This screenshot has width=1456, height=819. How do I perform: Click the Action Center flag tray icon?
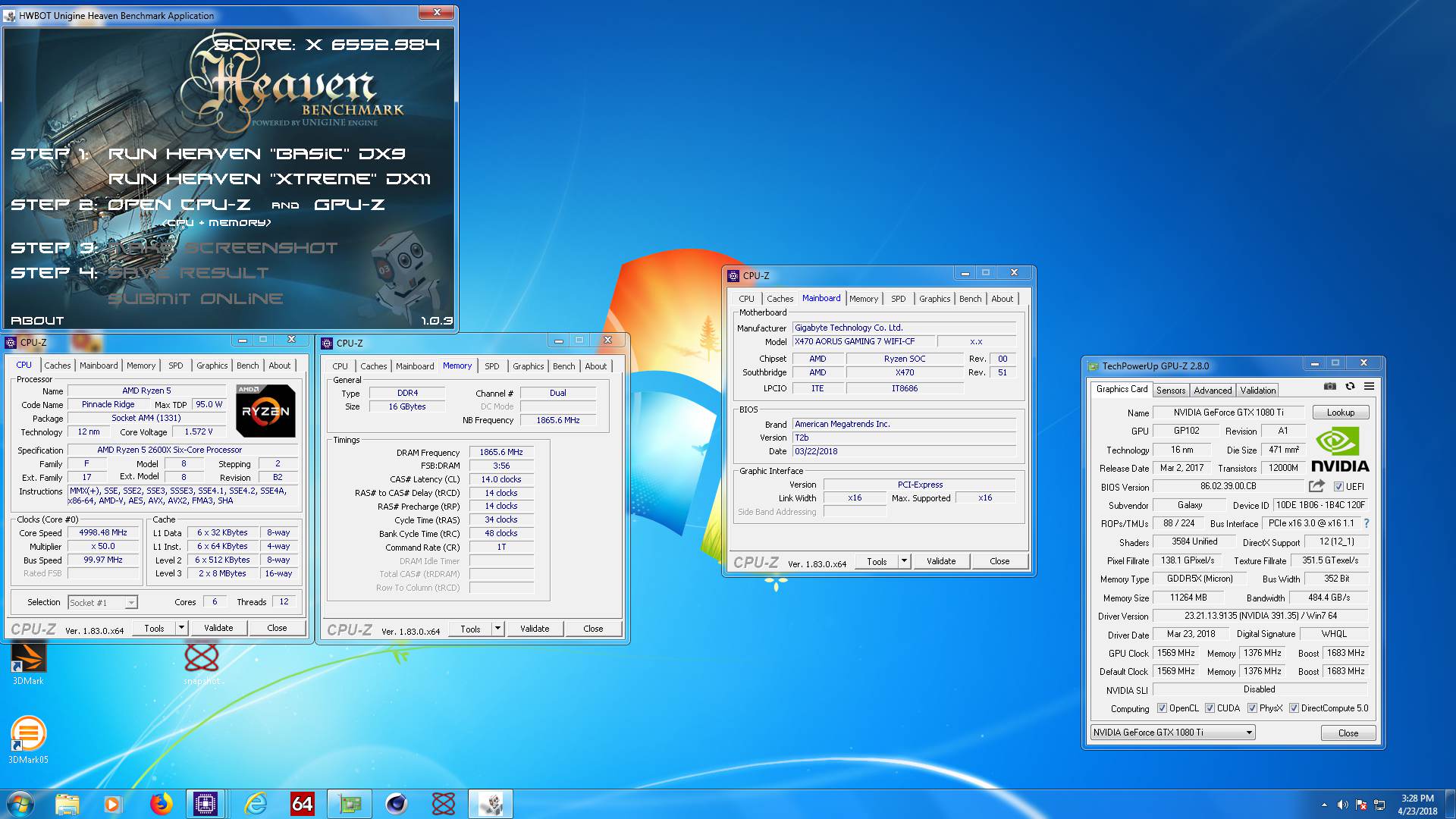click(x=1361, y=805)
